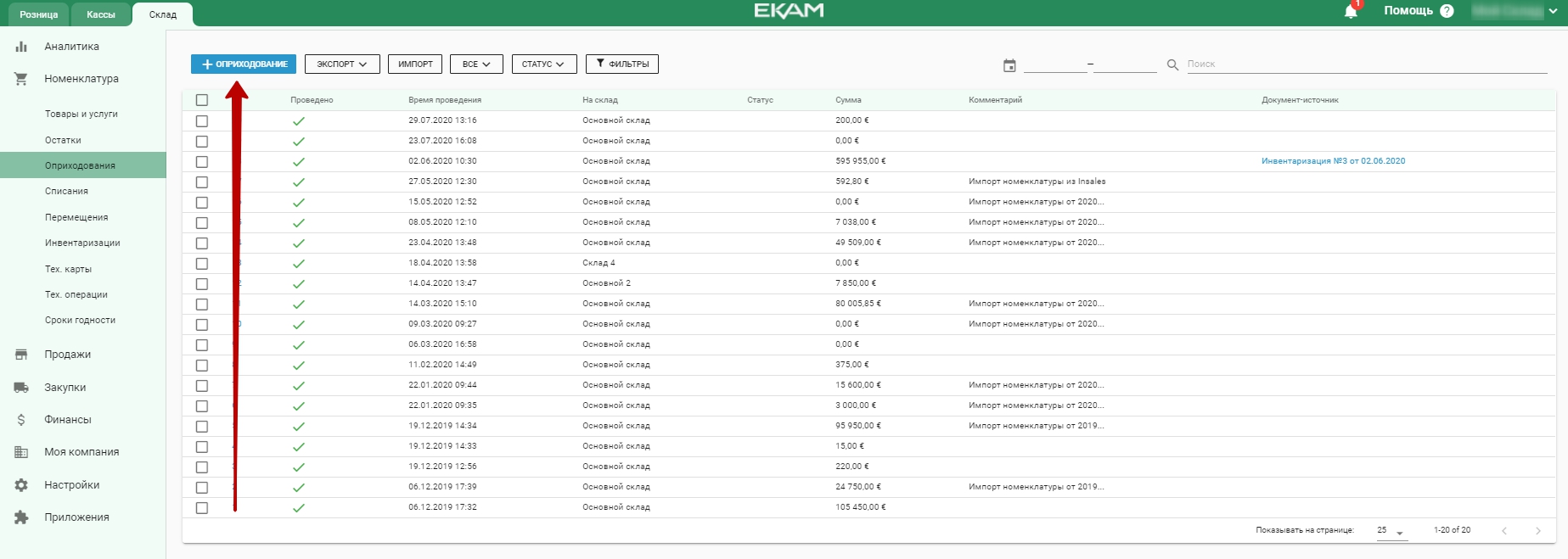
Task: Click the Настройки gear icon
Action: [21, 485]
